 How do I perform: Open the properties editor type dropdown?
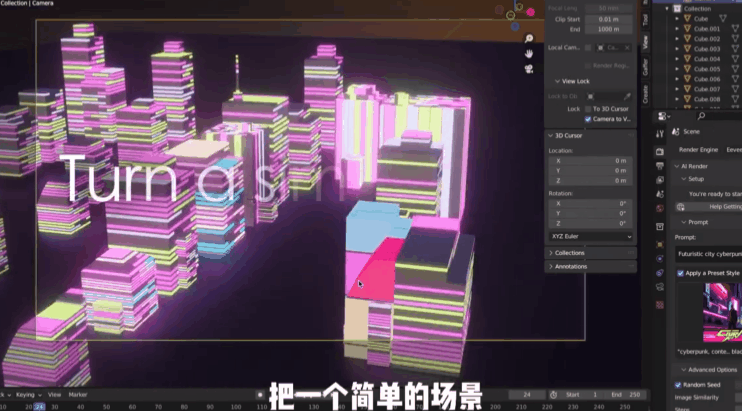click(663, 116)
